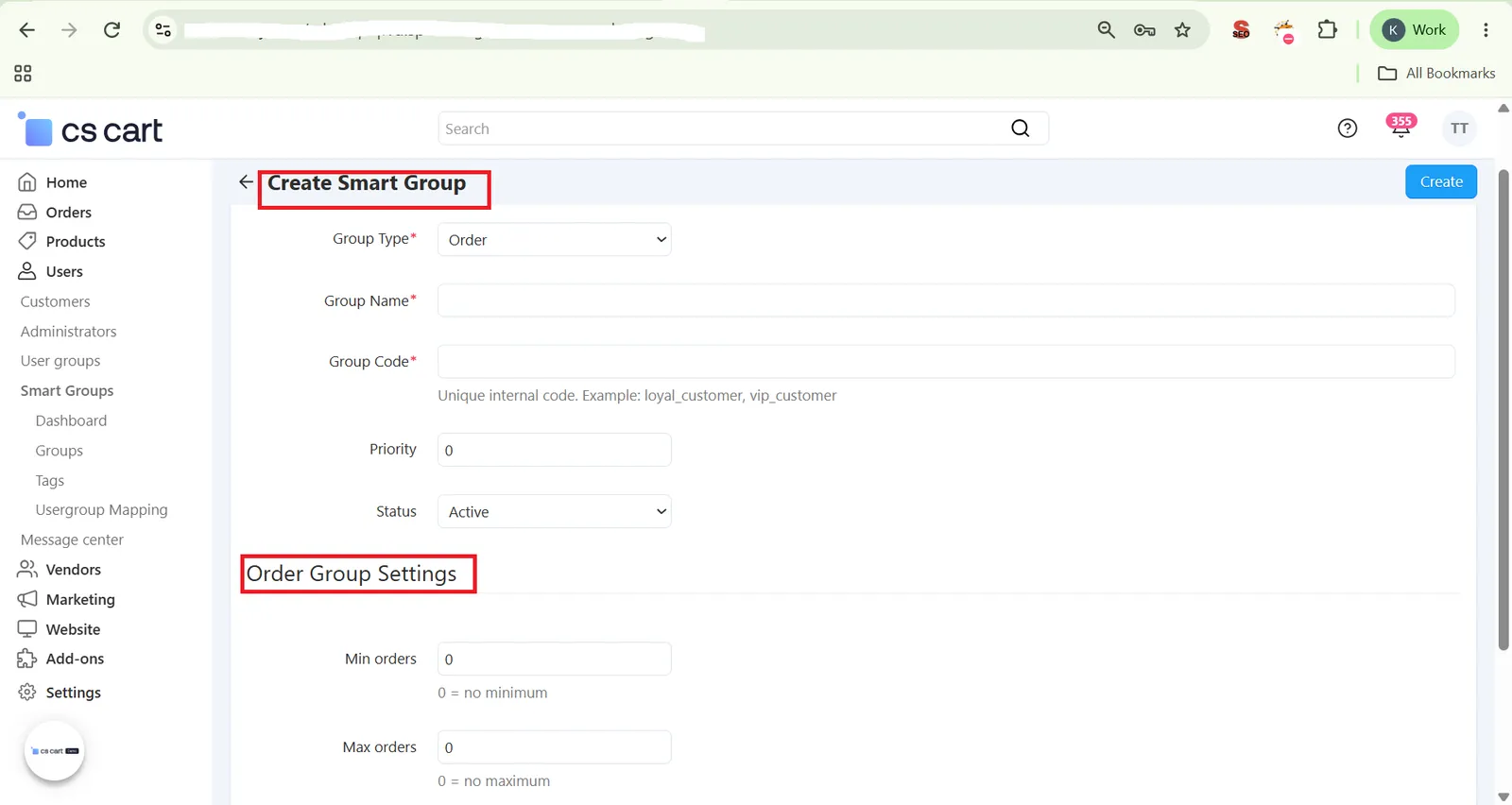Open Orders in the sidebar
Screen dimensions: 1512x805
56,213
